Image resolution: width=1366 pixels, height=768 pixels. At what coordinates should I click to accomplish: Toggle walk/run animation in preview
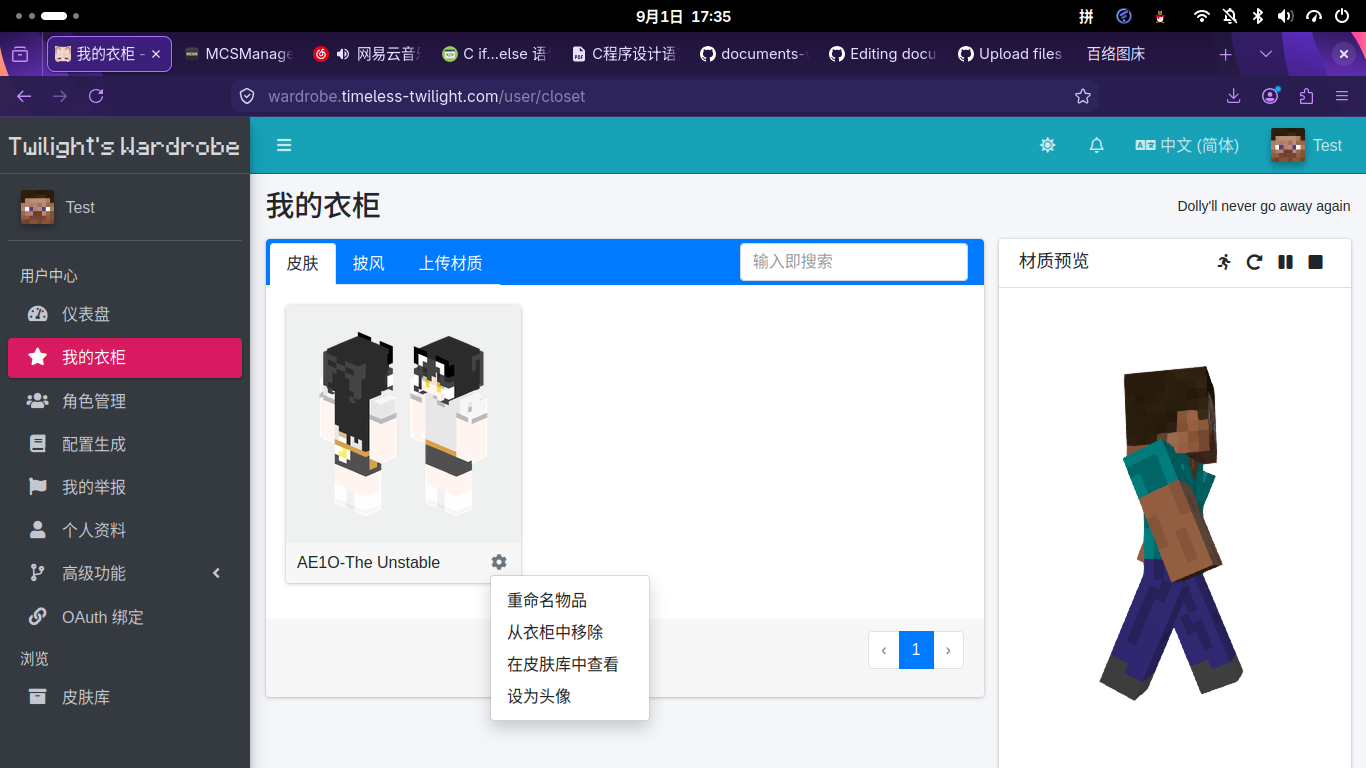[1224, 262]
